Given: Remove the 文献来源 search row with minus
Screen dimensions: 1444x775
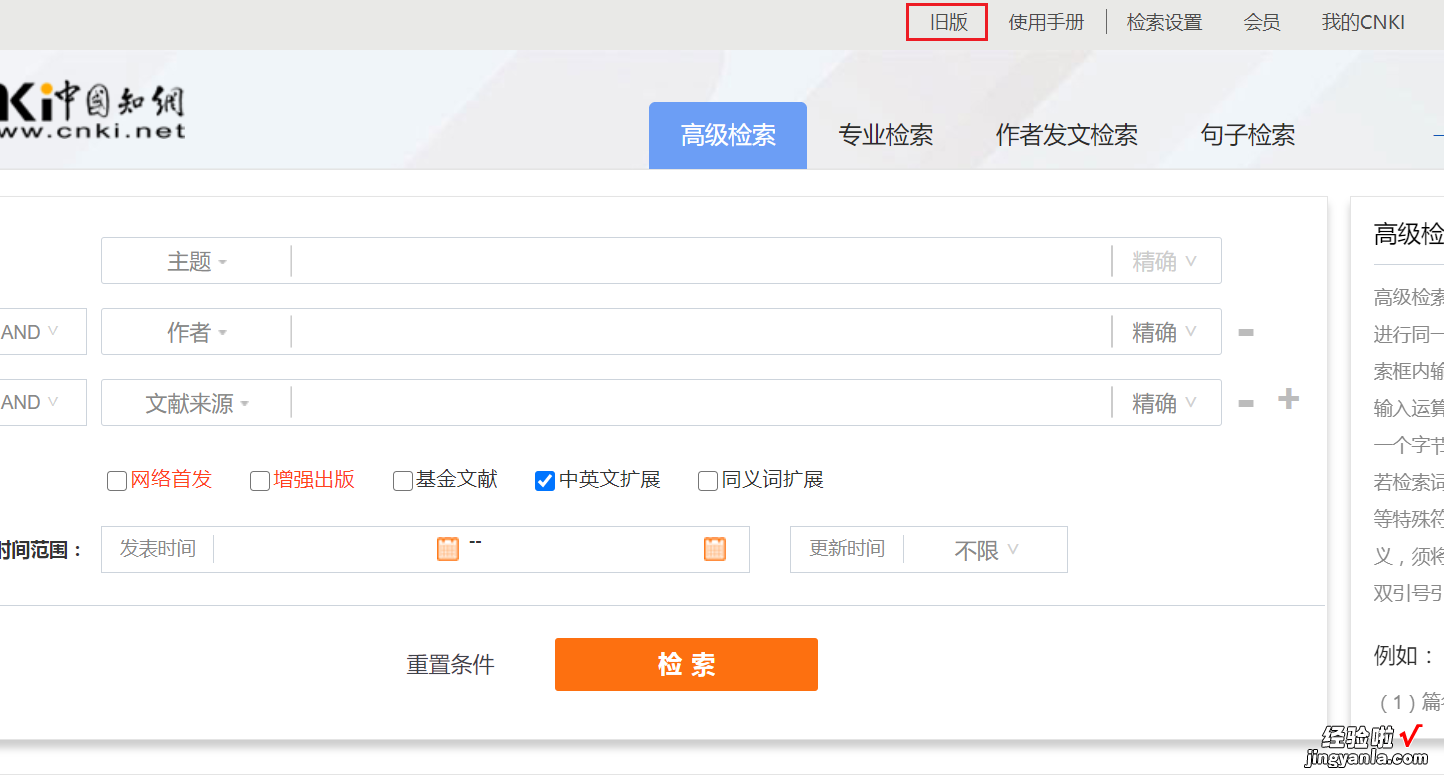Looking at the screenshot, I should pyautogui.click(x=1246, y=403).
